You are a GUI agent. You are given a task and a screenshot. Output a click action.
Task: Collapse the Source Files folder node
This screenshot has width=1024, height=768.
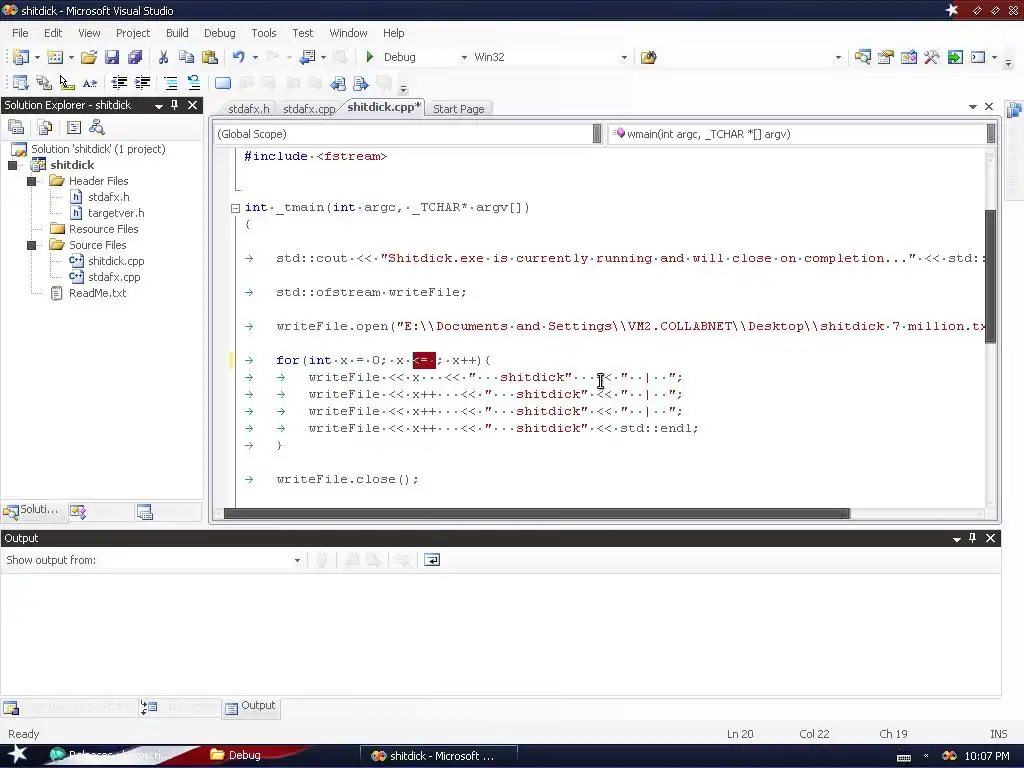point(31,245)
